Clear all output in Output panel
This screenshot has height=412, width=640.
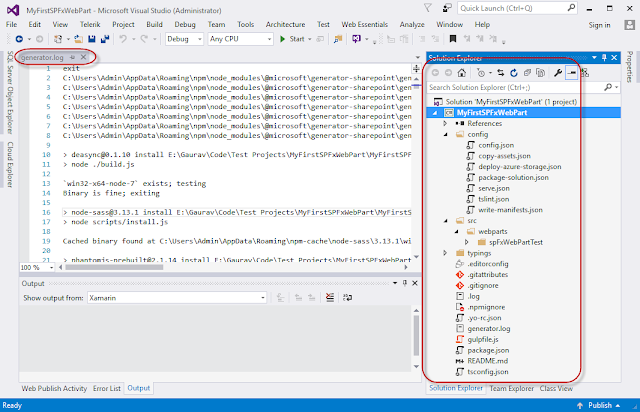[330, 298]
